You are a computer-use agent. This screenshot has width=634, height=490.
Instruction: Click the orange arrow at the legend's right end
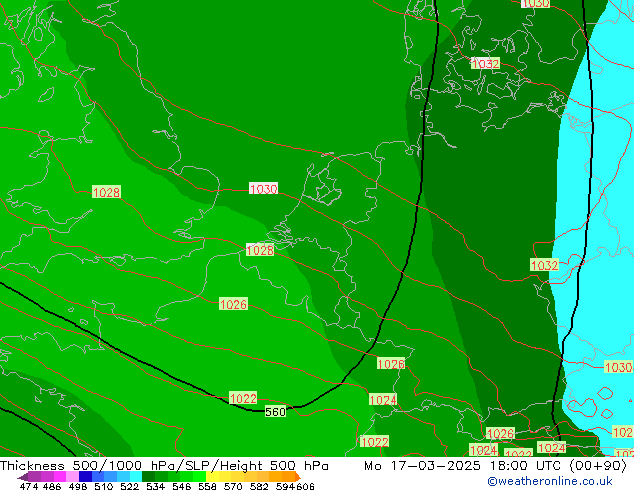[298, 477]
